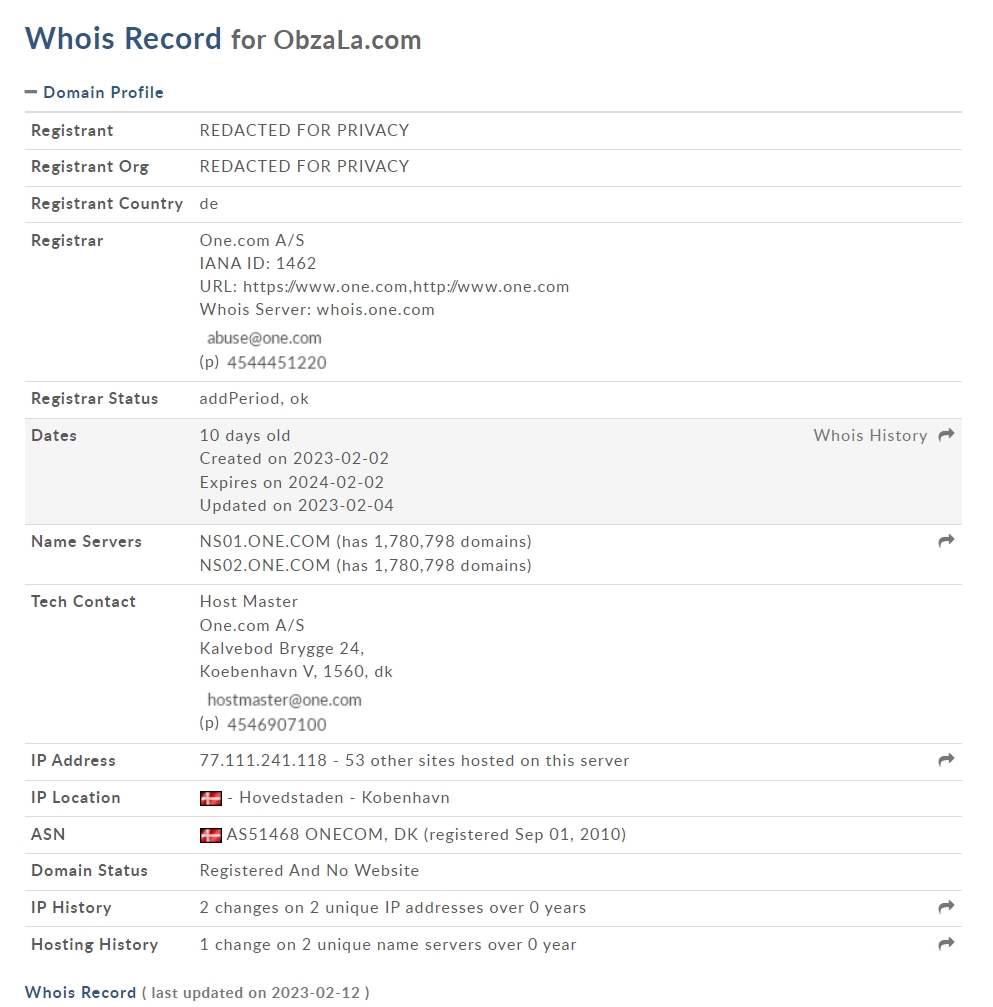Click the Danish flag in ASN row
993x1007 pixels.
click(x=211, y=835)
